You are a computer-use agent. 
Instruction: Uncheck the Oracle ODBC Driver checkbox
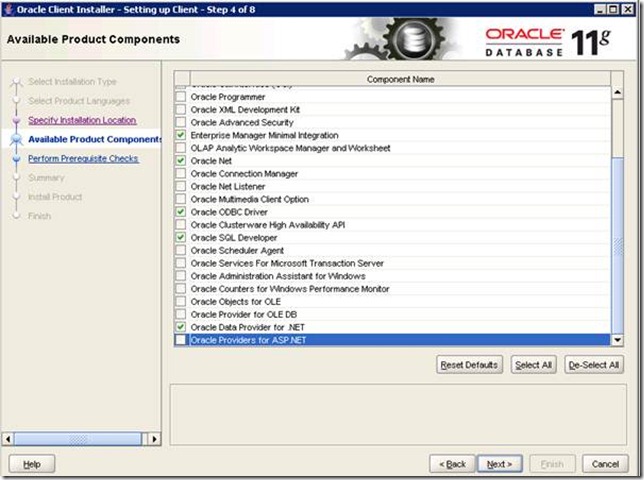click(180, 212)
